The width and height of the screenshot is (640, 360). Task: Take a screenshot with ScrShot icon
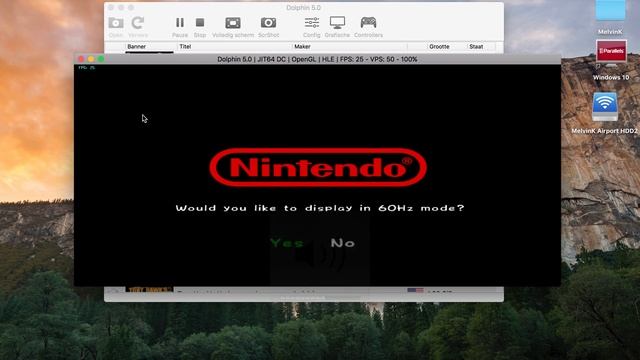point(269,23)
